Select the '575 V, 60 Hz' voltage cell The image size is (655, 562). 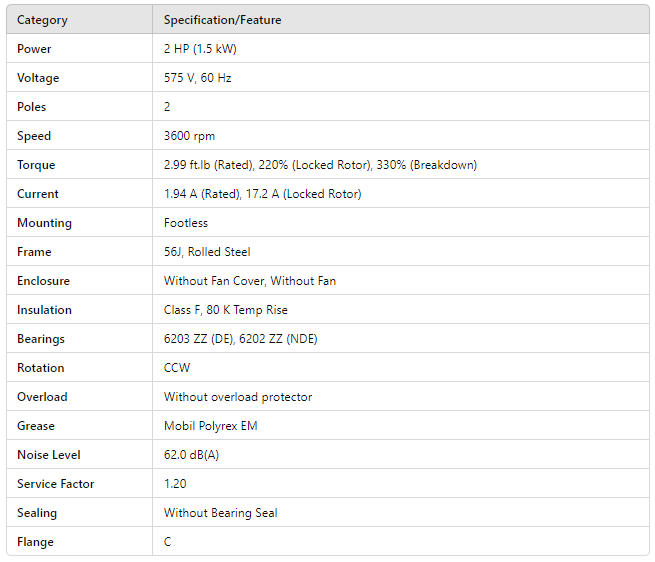coord(197,78)
